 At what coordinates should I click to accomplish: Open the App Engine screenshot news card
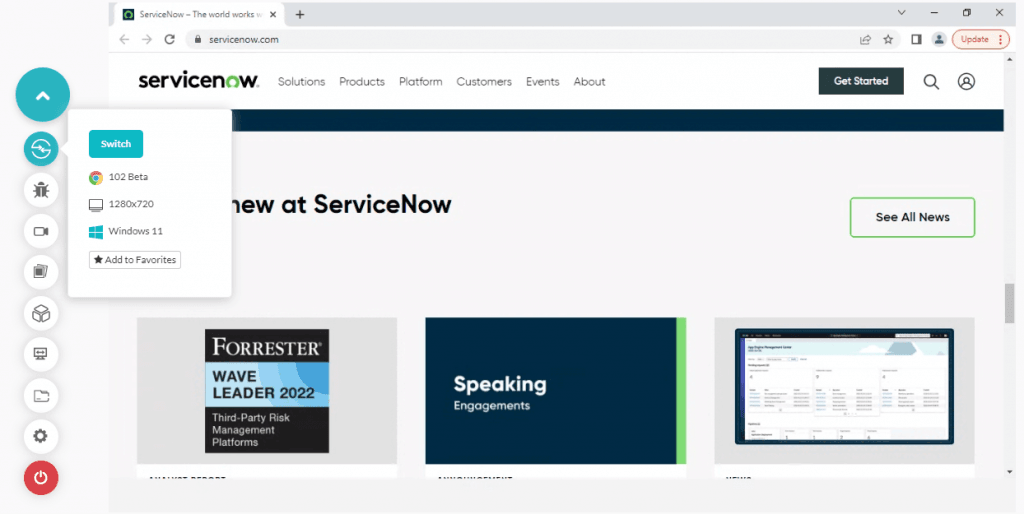pos(844,391)
